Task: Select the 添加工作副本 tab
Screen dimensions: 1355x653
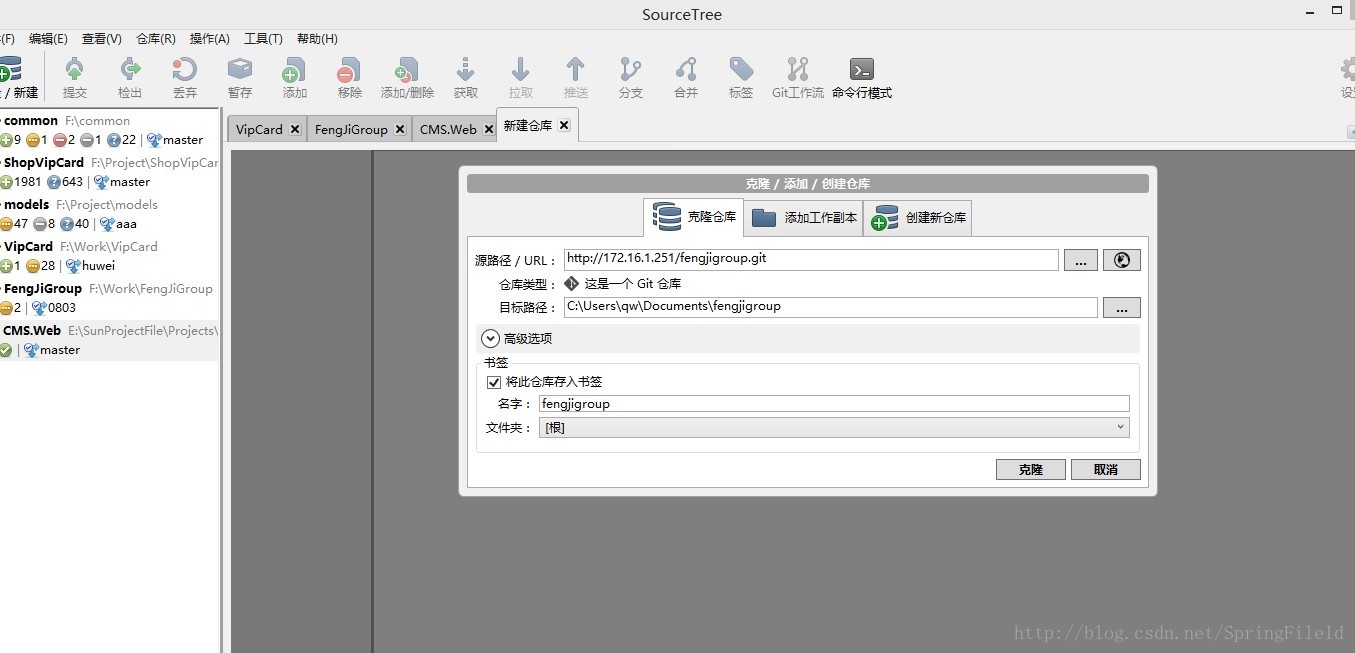Action: (804, 217)
